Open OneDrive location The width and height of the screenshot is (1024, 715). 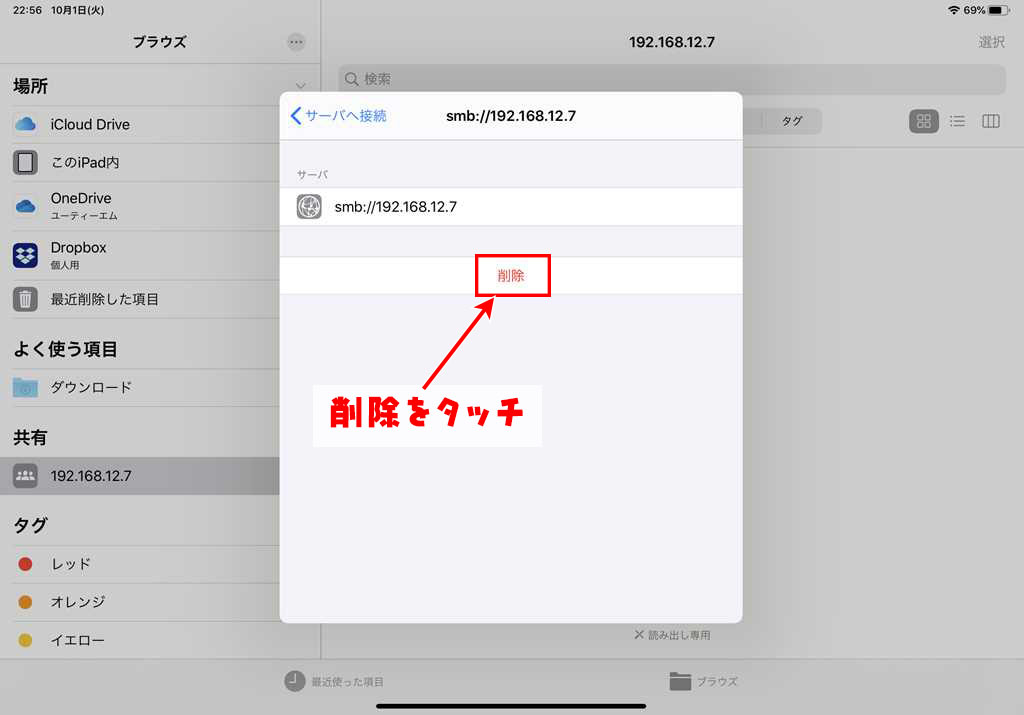[x=145, y=206]
